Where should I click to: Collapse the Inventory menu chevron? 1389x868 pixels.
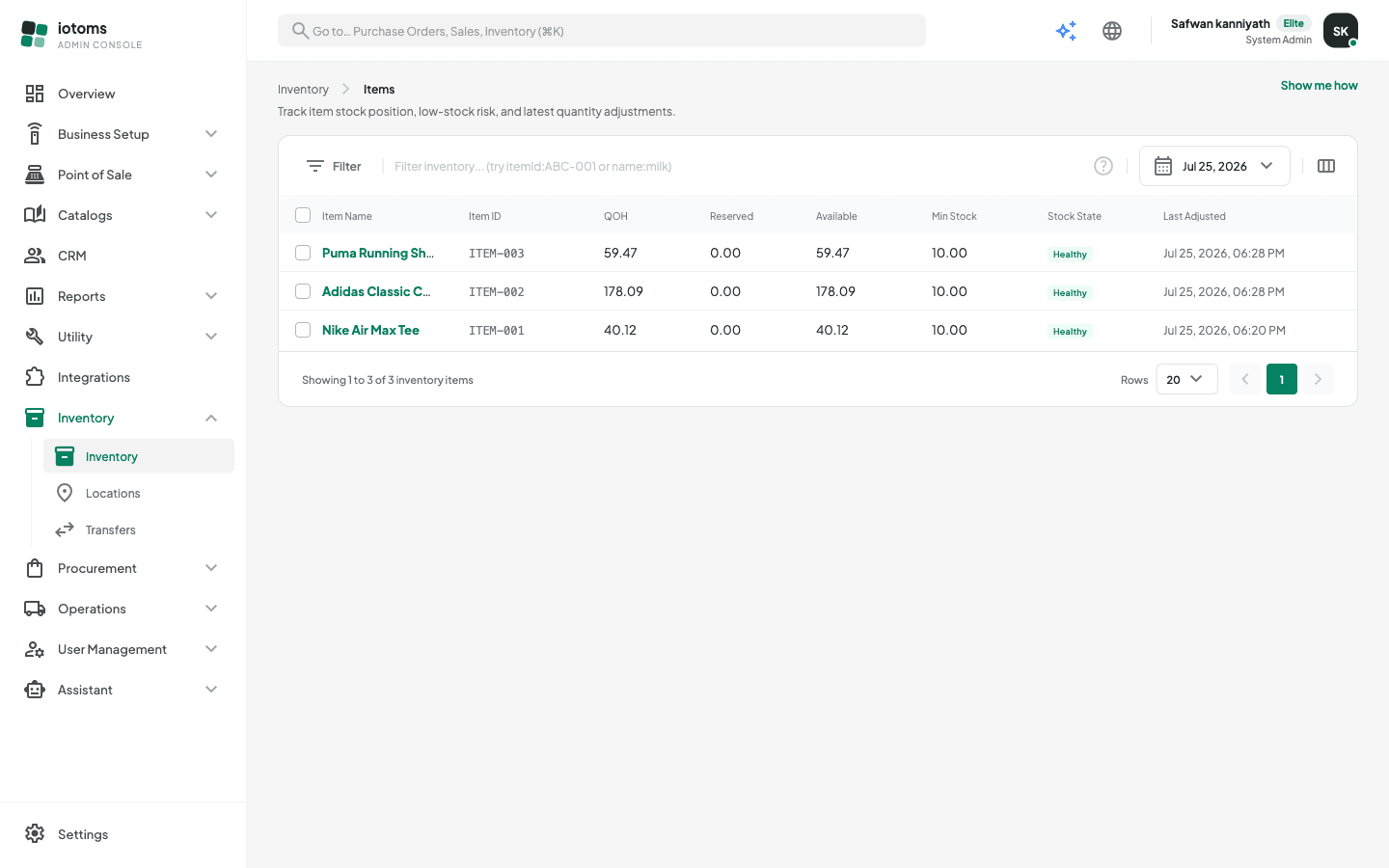[211, 418]
